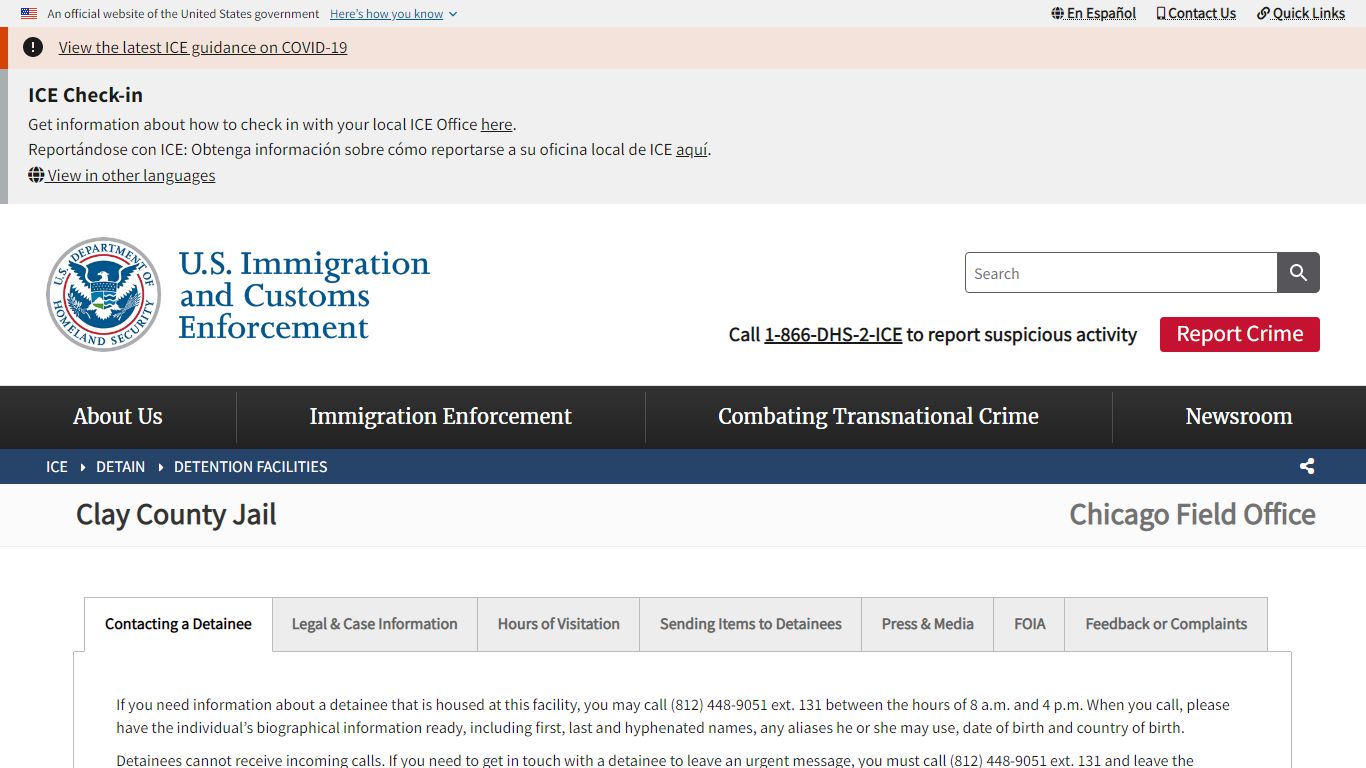This screenshot has width=1366, height=768.
Task: Click the US flag icon
Action: 29,14
